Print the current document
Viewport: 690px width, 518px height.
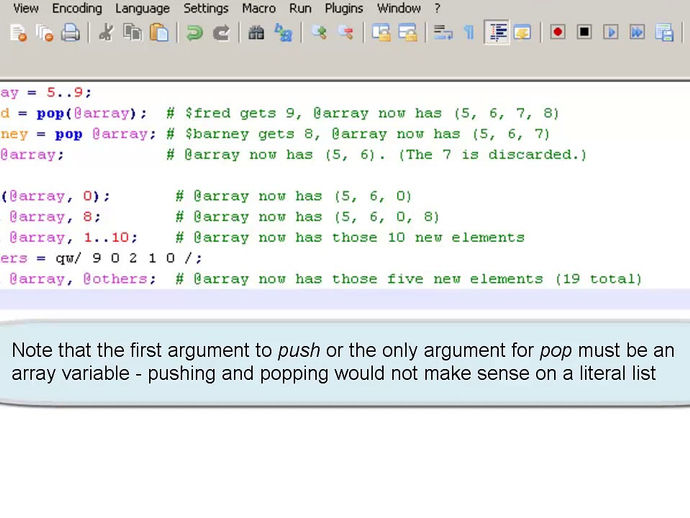pyautogui.click(x=70, y=33)
